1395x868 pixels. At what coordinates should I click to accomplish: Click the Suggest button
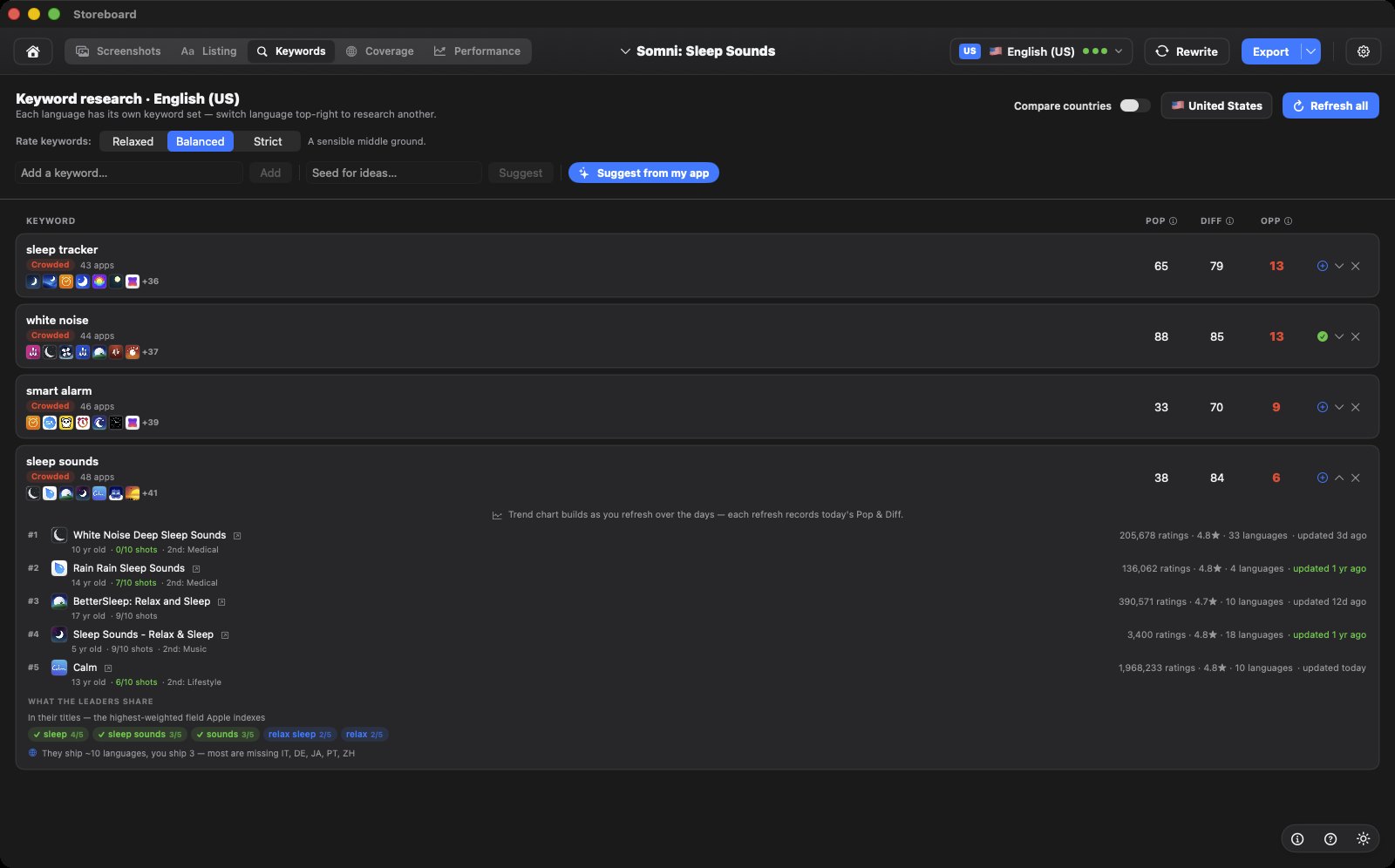(521, 173)
